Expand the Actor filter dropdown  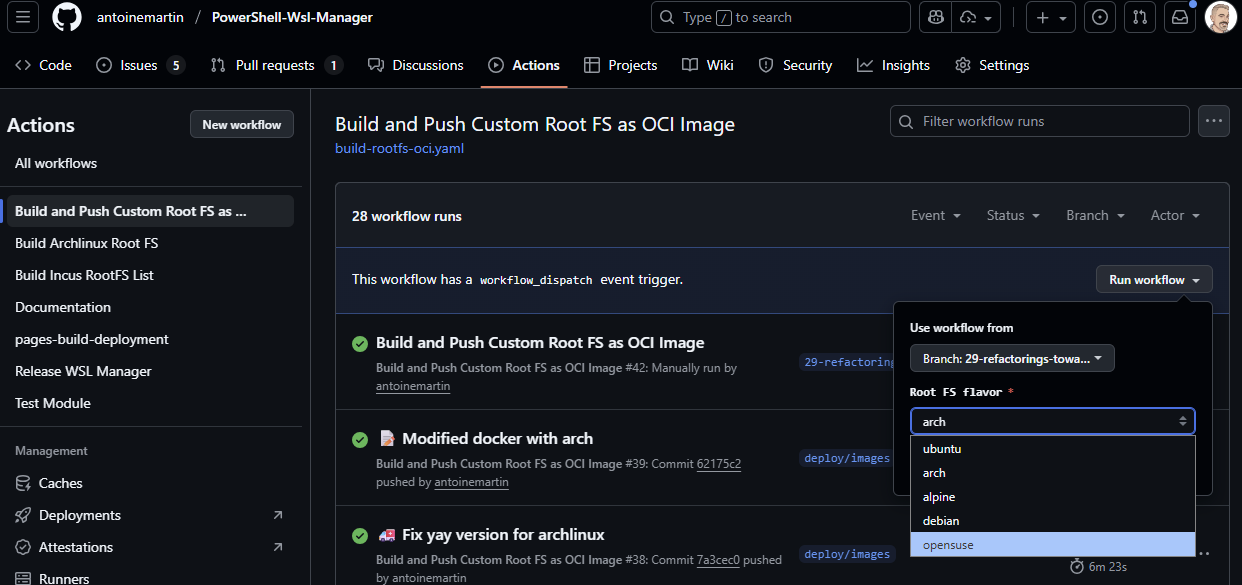pos(1175,215)
